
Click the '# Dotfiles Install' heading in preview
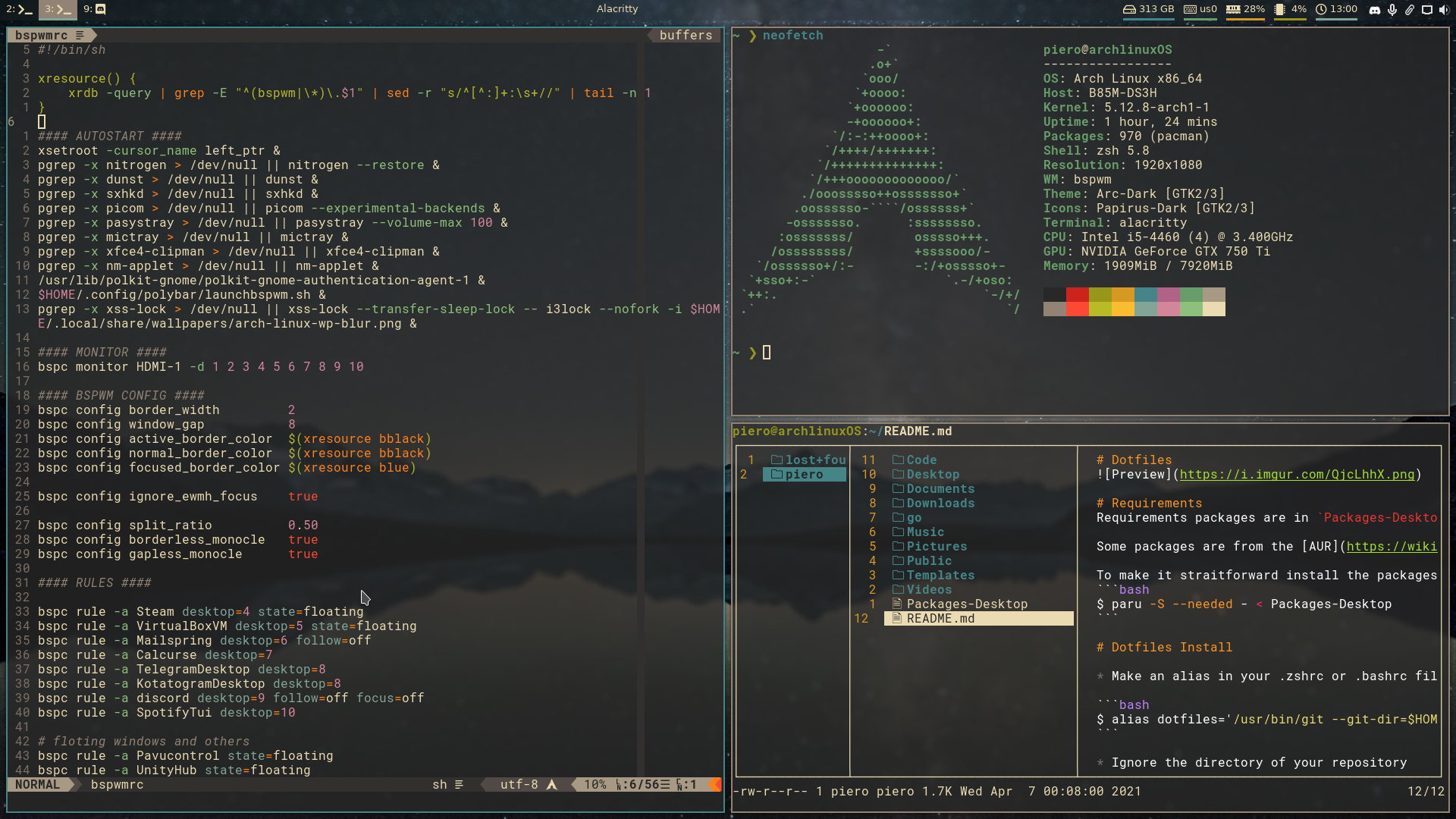tap(1164, 647)
